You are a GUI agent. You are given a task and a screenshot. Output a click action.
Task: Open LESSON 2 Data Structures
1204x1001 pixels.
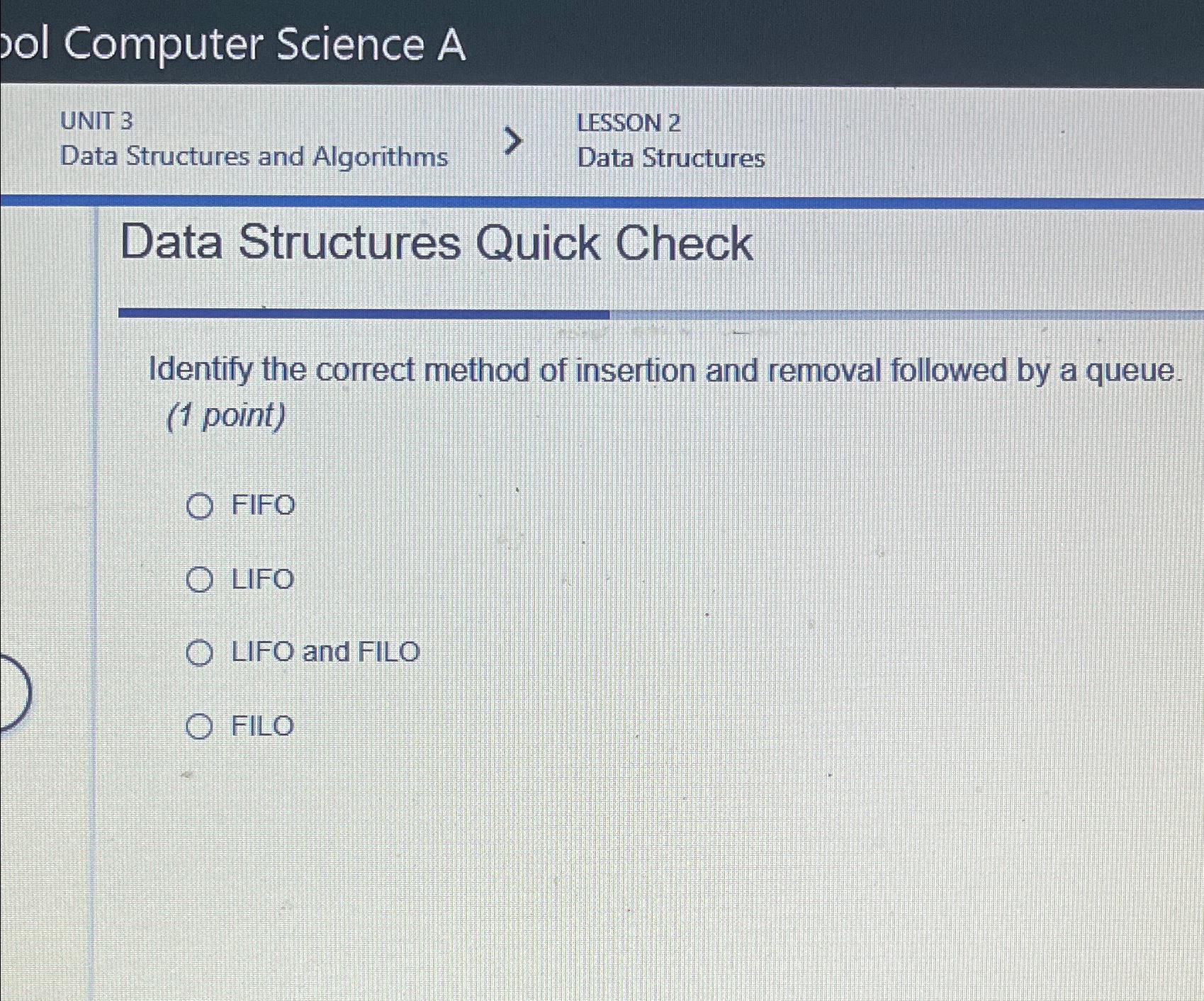[669, 140]
